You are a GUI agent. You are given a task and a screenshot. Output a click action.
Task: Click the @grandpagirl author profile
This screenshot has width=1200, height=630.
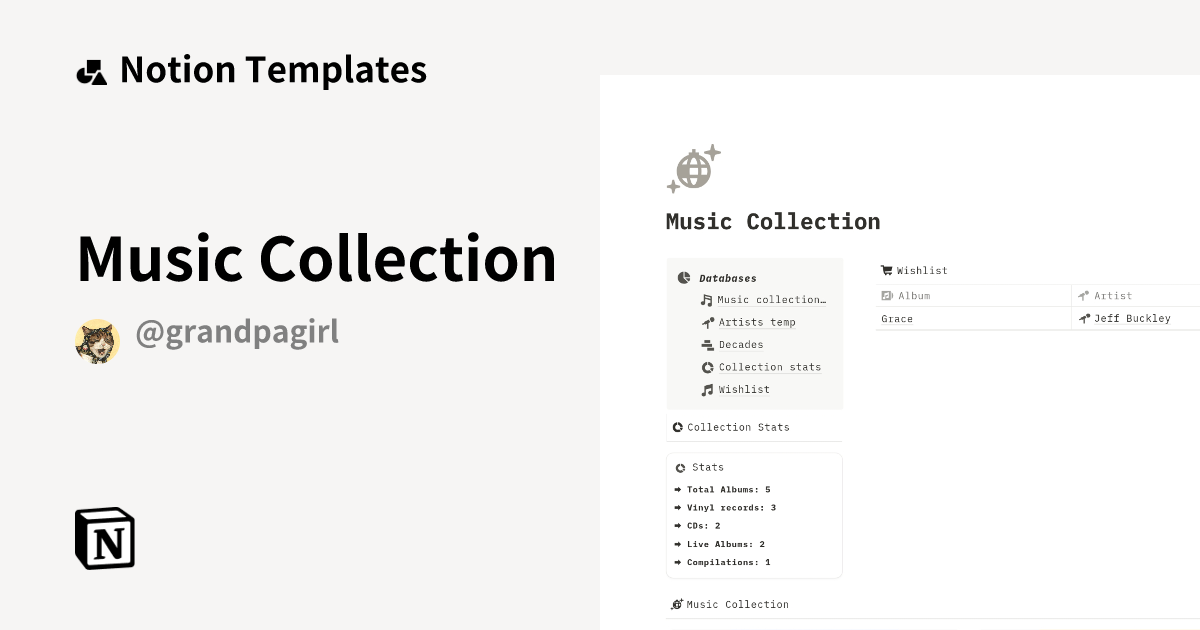point(237,331)
